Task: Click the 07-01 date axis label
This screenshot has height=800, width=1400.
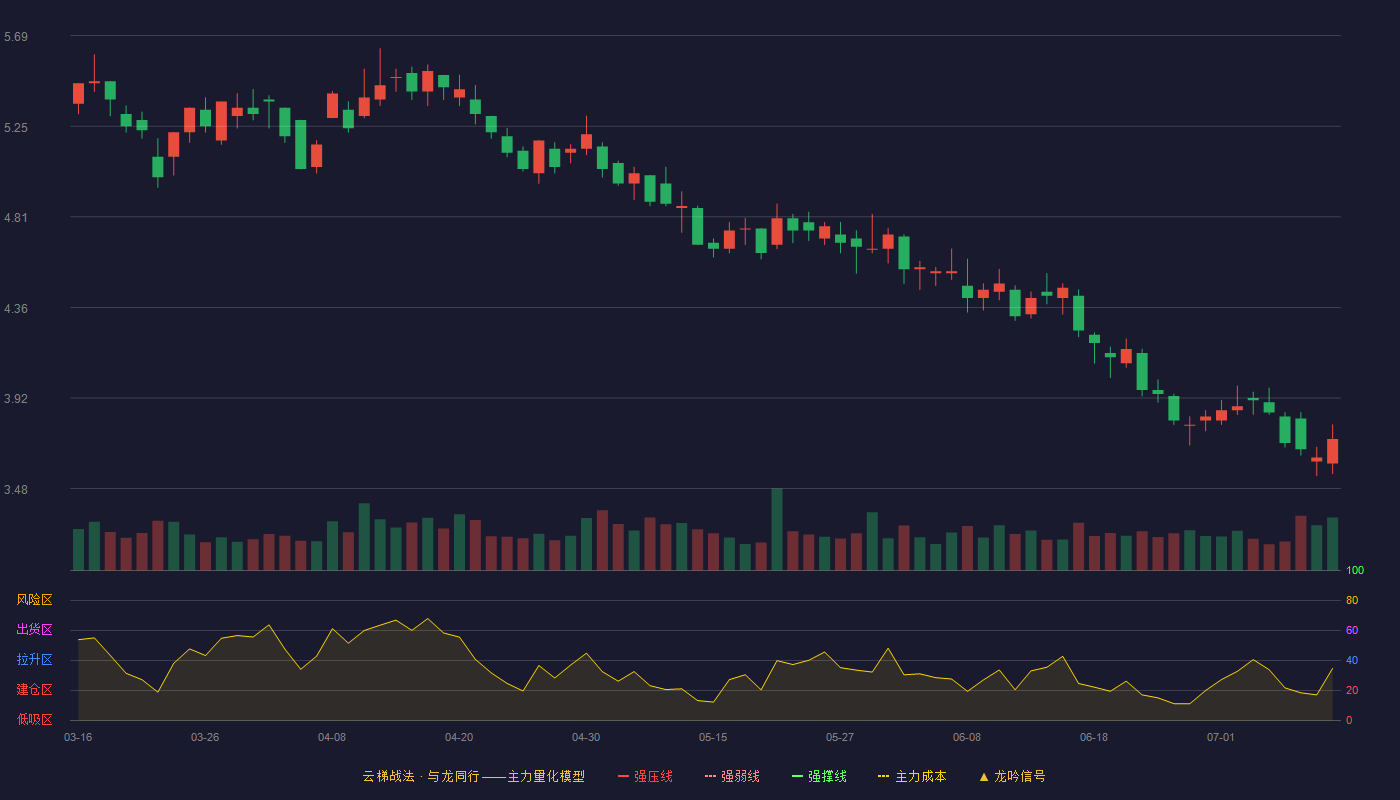Action: (x=1221, y=737)
